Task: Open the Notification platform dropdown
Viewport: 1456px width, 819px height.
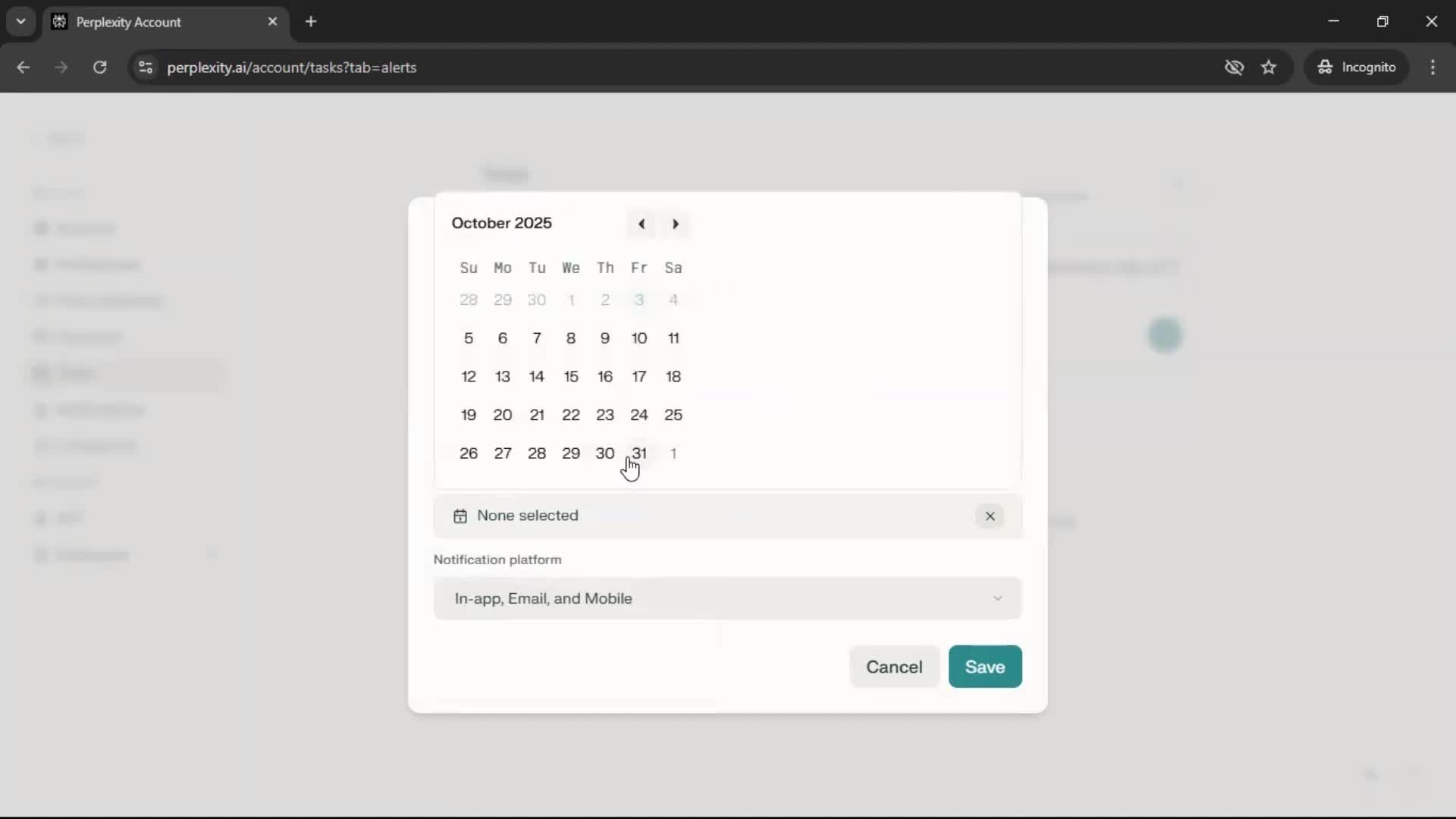Action: click(x=727, y=598)
